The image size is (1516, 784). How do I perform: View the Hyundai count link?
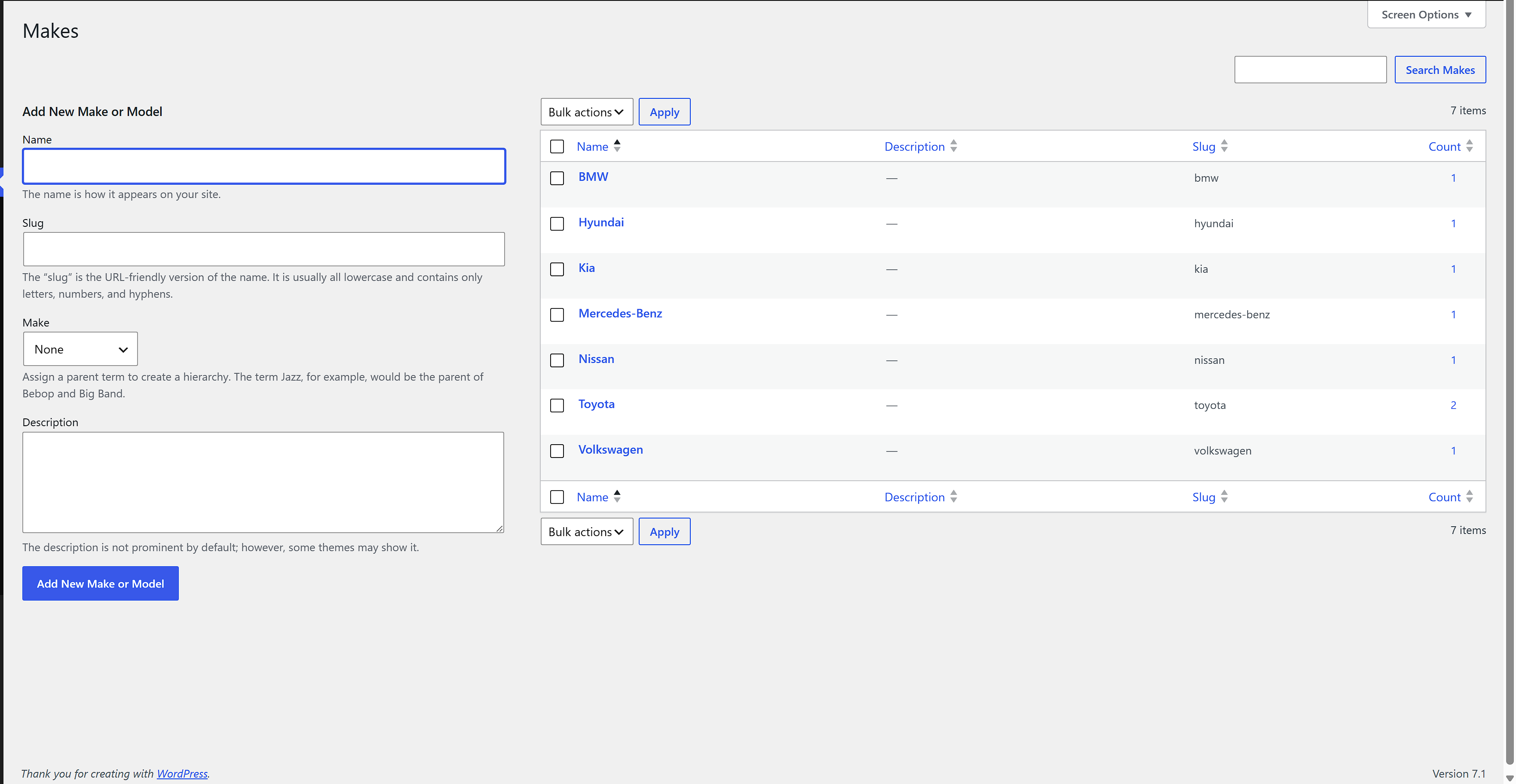coord(1453,223)
